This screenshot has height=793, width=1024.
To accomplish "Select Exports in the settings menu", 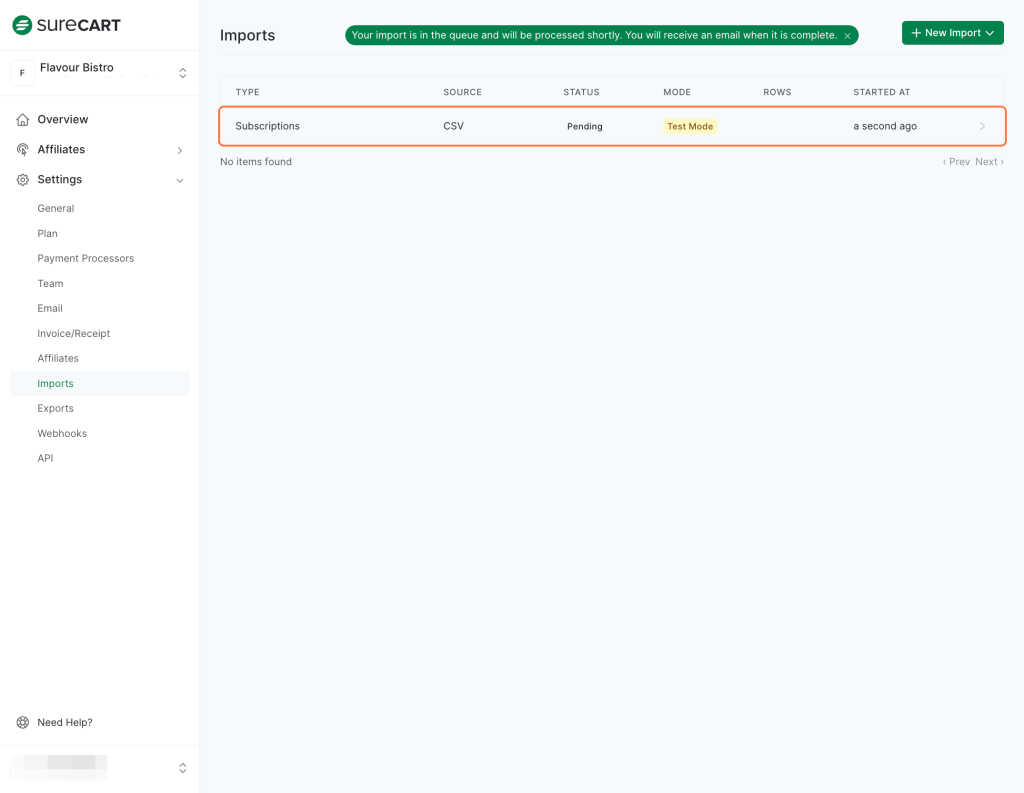I will (56, 409).
